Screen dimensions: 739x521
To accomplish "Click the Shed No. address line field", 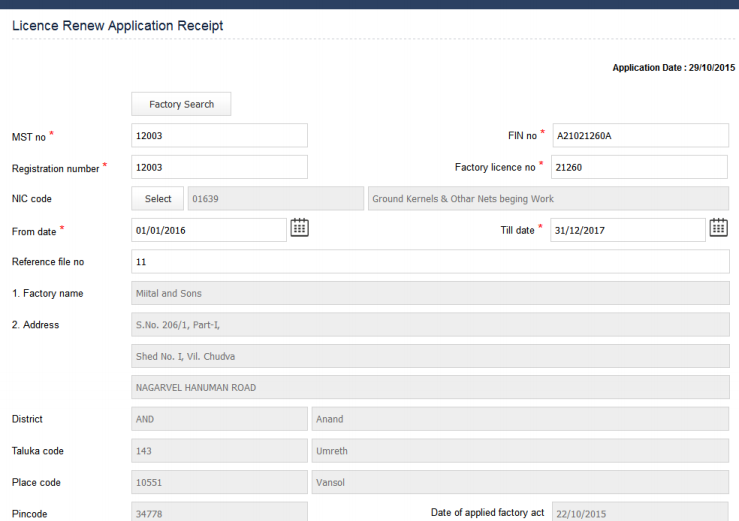I will click(430, 356).
